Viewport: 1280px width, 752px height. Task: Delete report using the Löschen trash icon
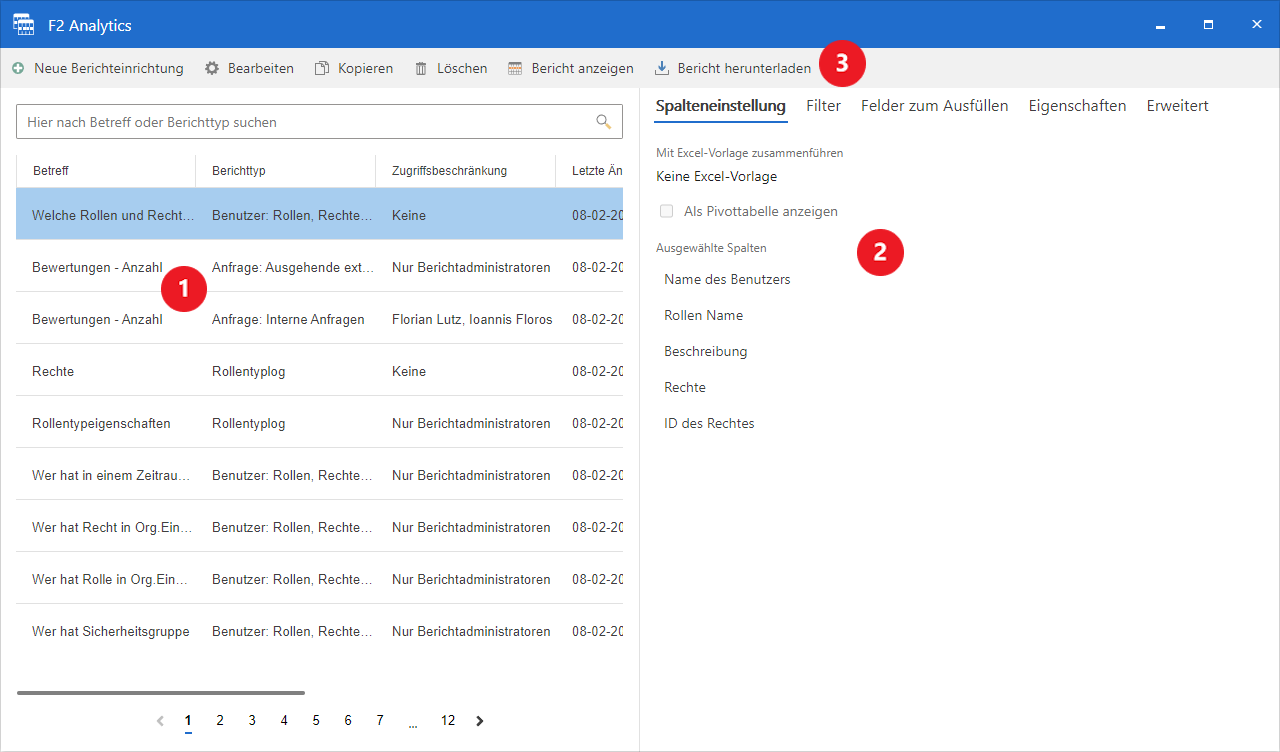[x=422, y=68]
